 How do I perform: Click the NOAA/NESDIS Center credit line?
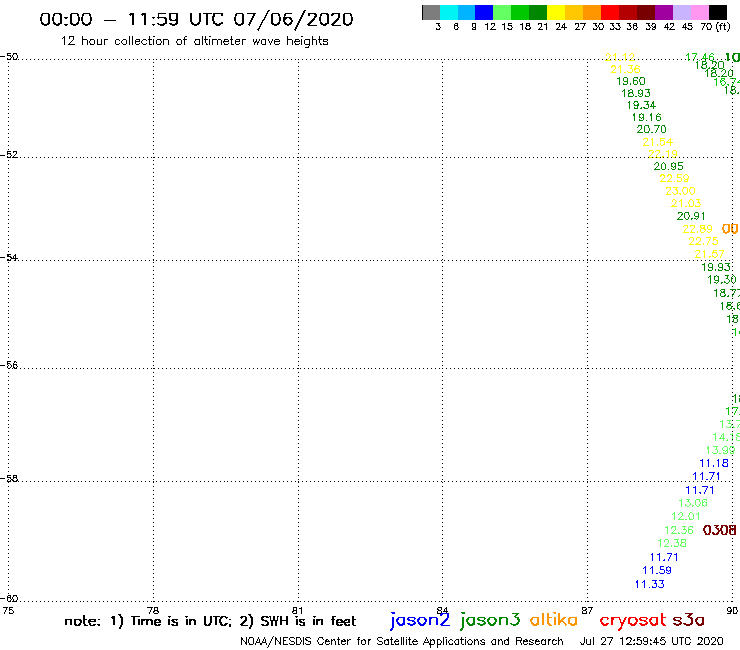pos(402,642)
